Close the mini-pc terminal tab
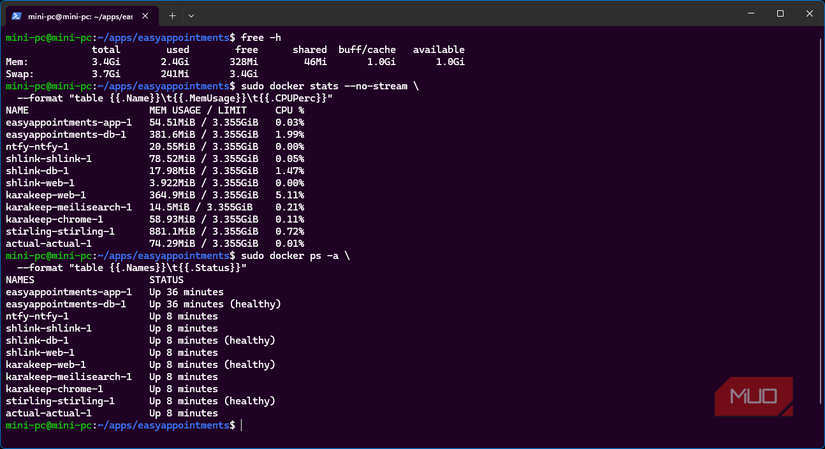Image resolution: width=825 pixels, height=449 pixels. point(145,16)
